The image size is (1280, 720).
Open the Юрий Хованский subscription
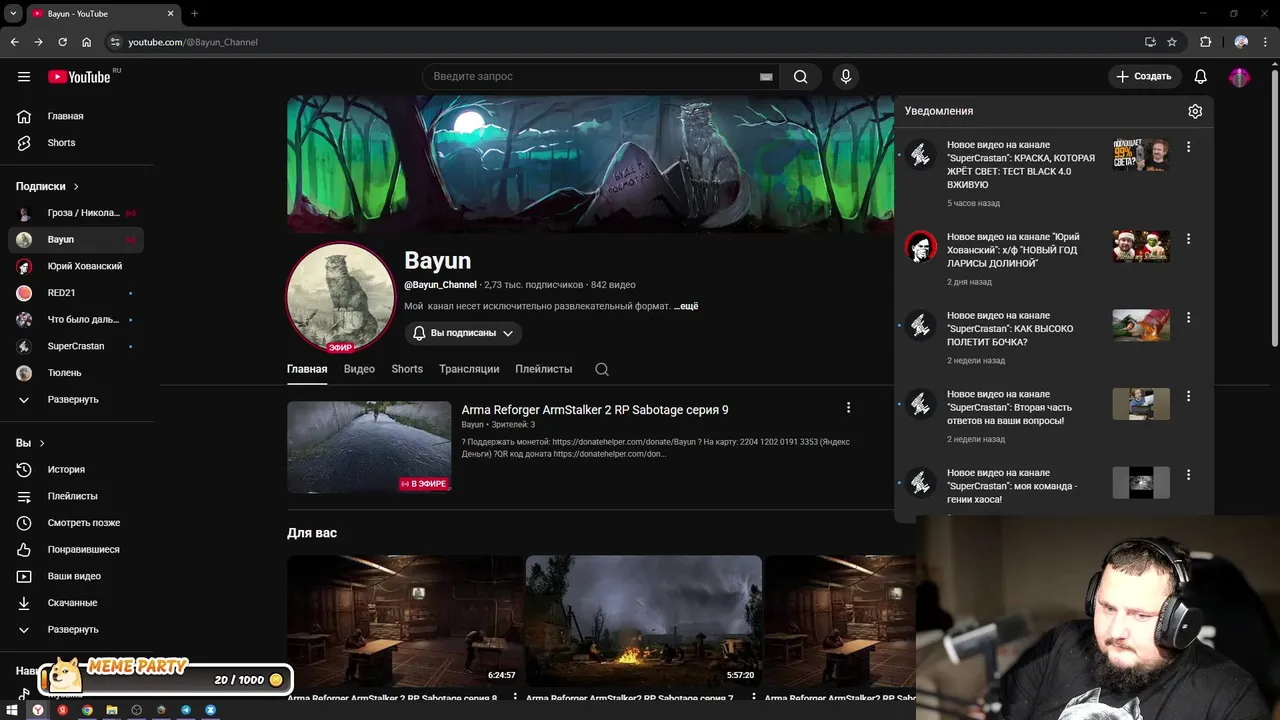[x=76, y=266]
